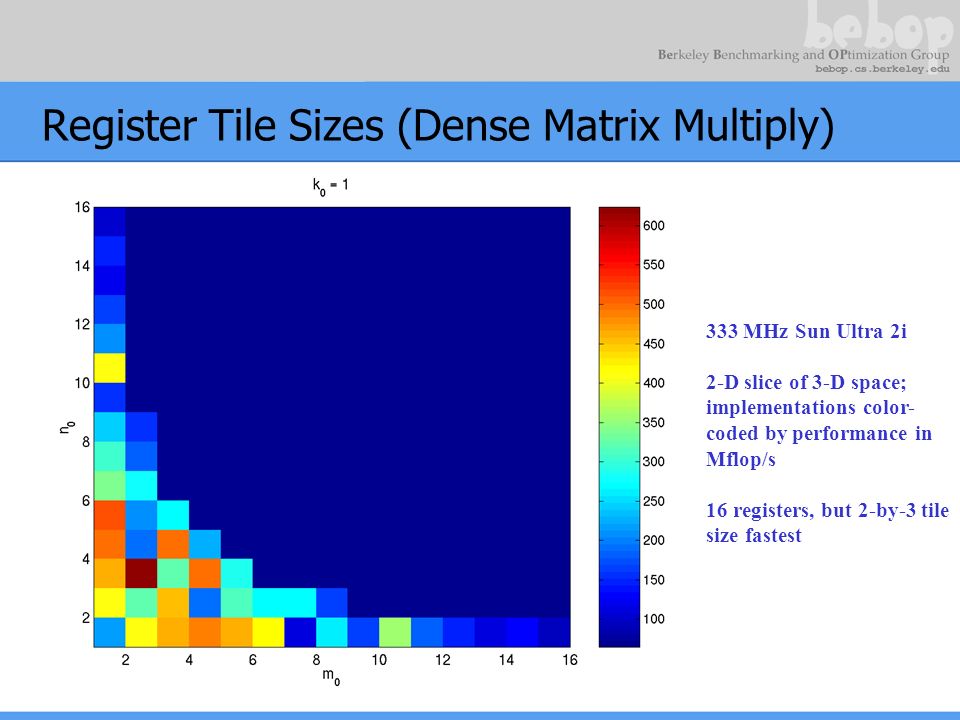Click the '16' tick on the n0 axis

click(x=82, y=207)
